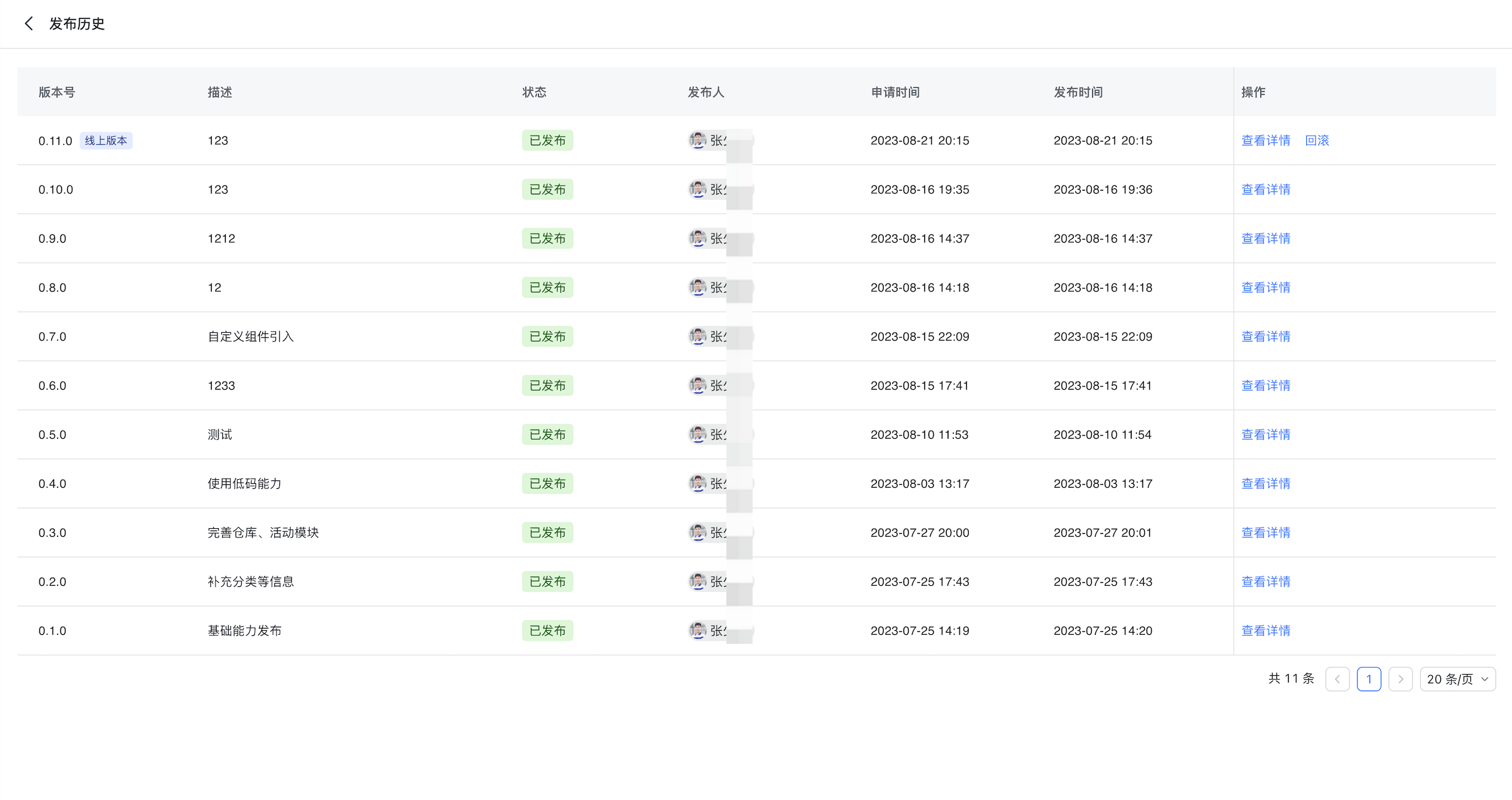View details of version 0.8.0

click(1266, 287)
